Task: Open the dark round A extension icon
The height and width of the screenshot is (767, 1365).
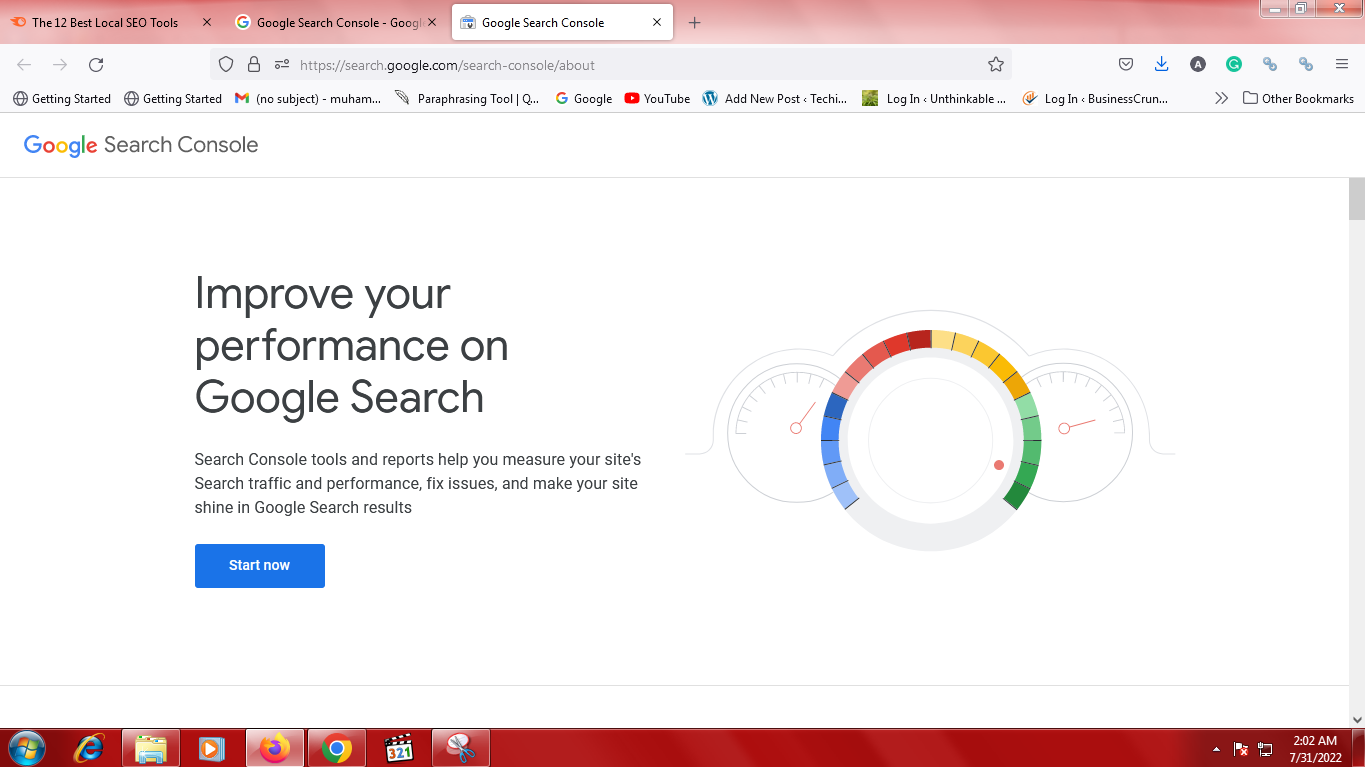Action: pyautogui.click(x=1198, y=65)
